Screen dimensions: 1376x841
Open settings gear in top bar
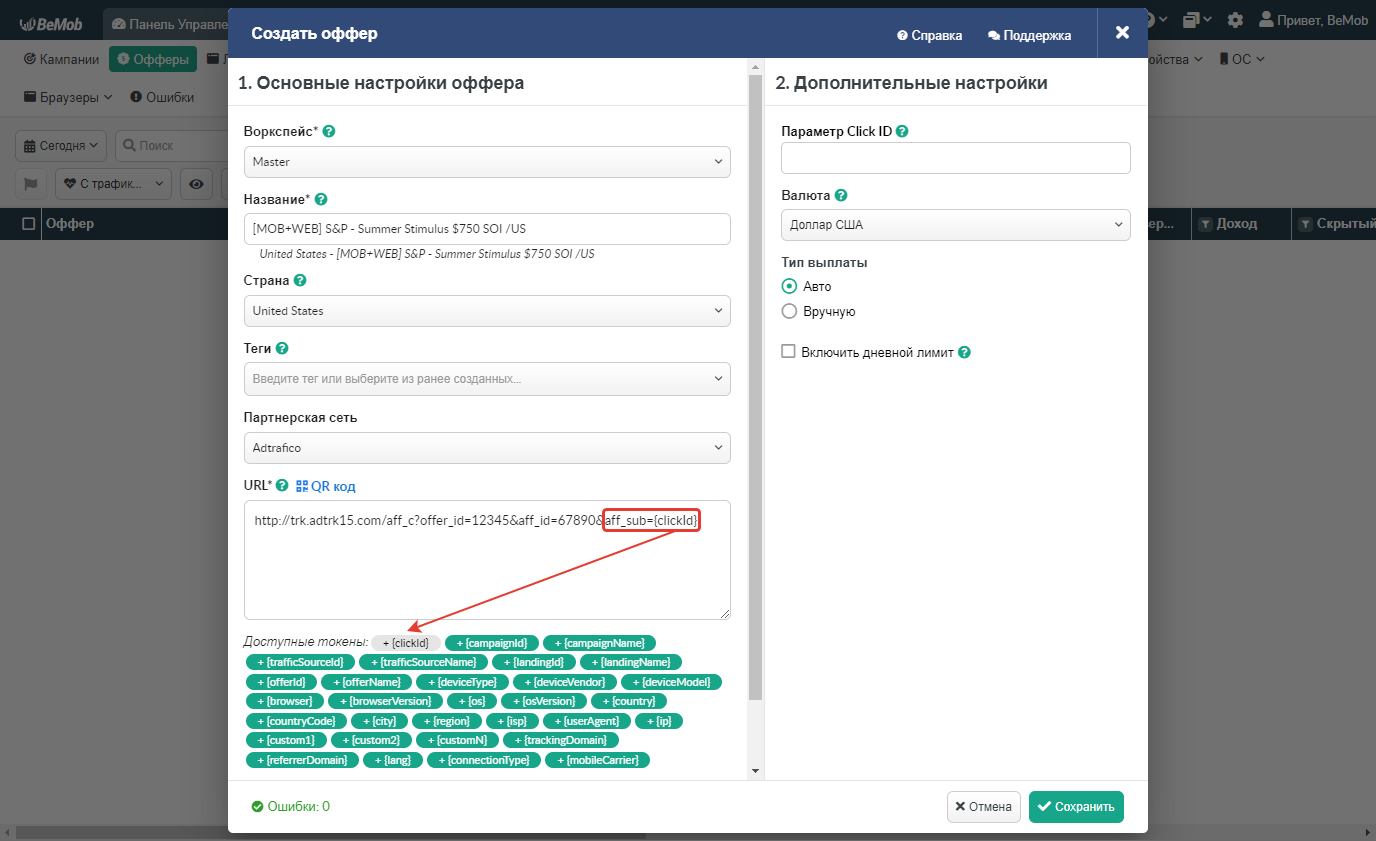pos(1235,20)
